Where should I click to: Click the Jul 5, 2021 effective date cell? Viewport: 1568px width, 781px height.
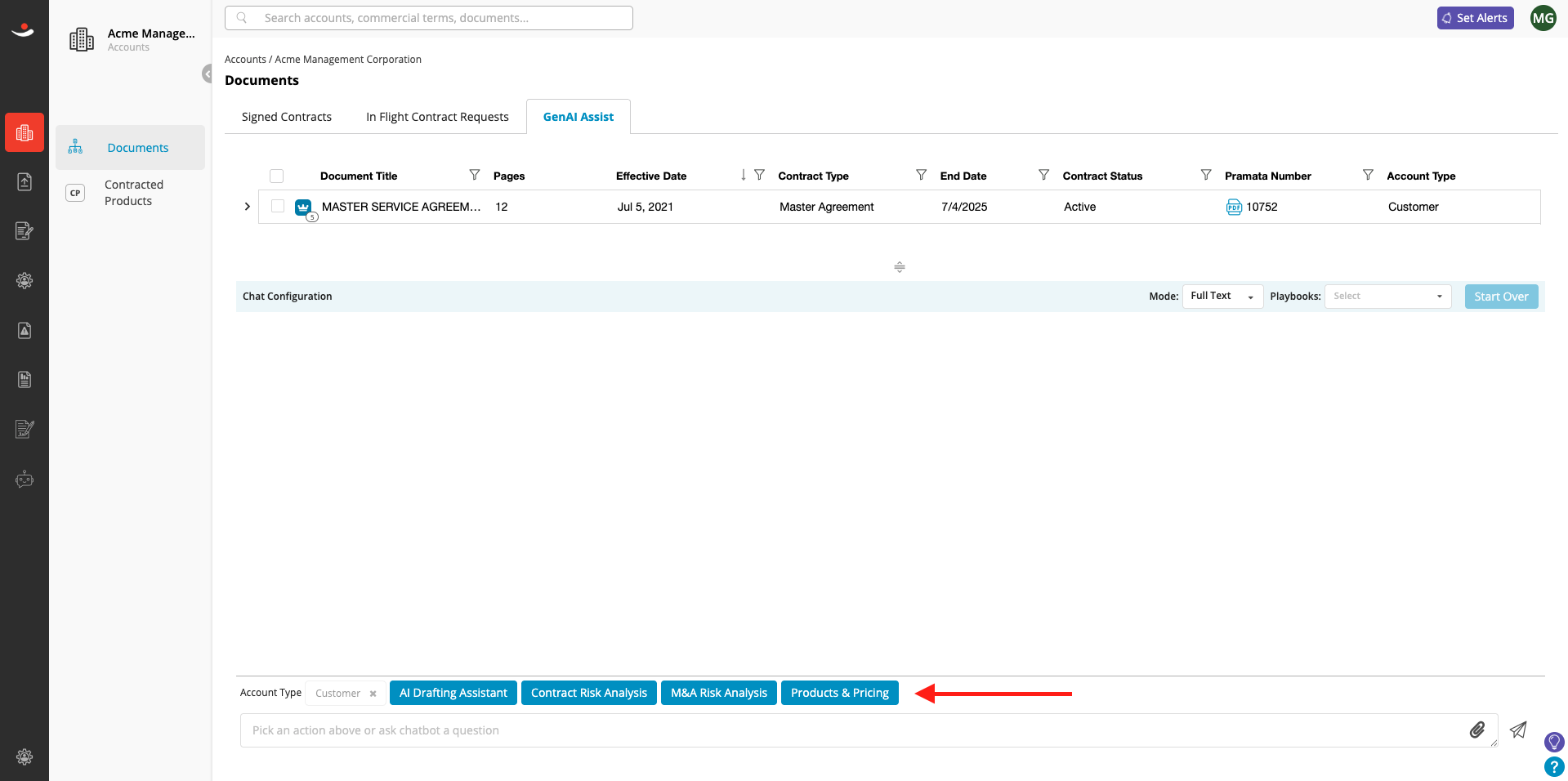point(645,207)
